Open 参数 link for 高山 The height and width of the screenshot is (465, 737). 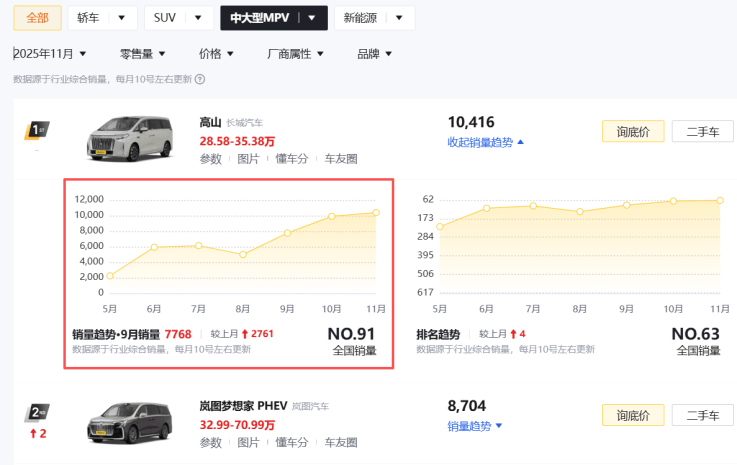211,159
